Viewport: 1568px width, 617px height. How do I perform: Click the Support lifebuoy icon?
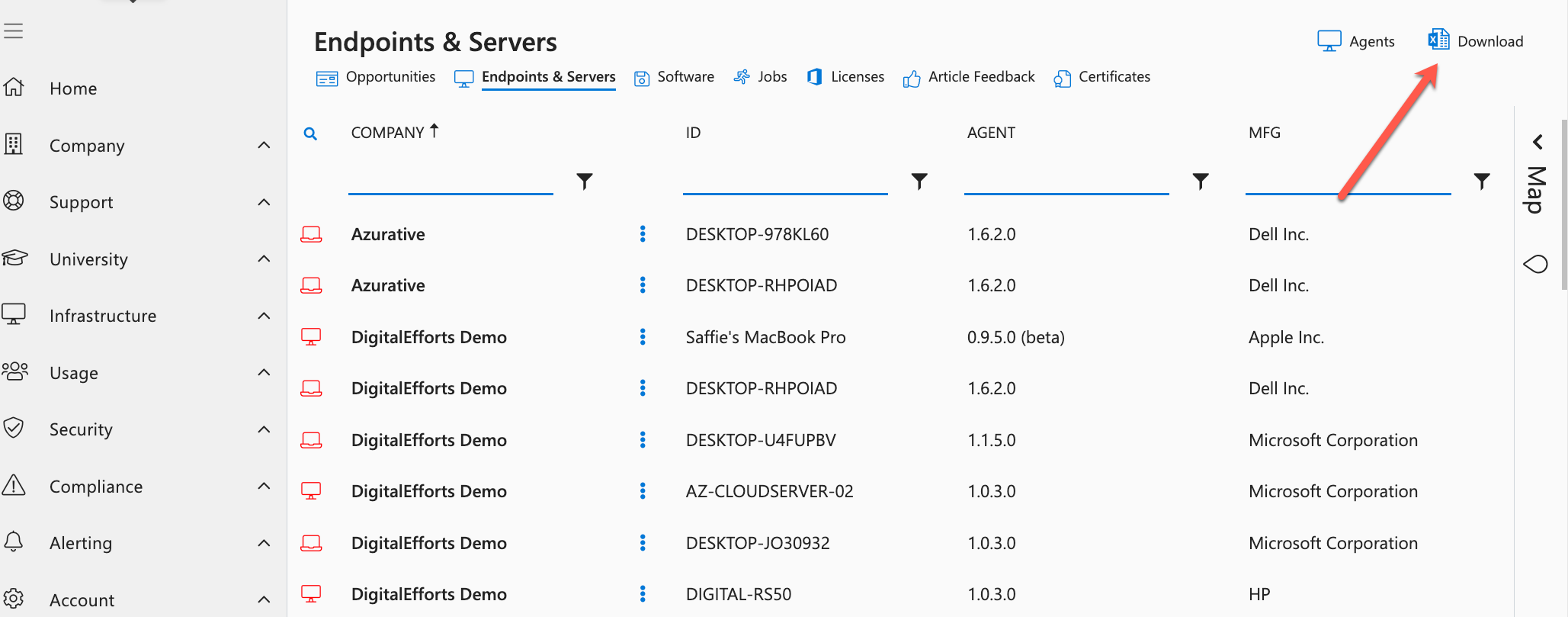pos(14,201)
